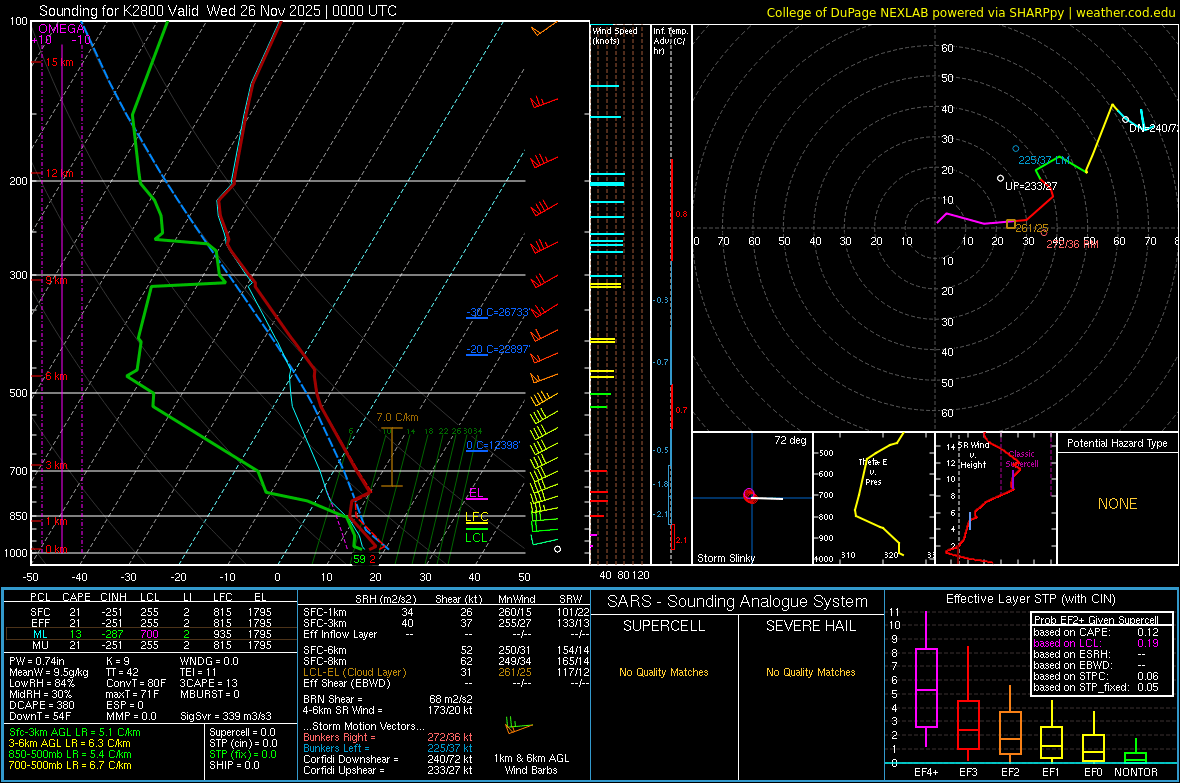Open the weather.cod.edu NEXLAB credit text
Image resolution: width=1180 pixels, height=783 pixels.
pyautogui.click(x=970, y=12)
